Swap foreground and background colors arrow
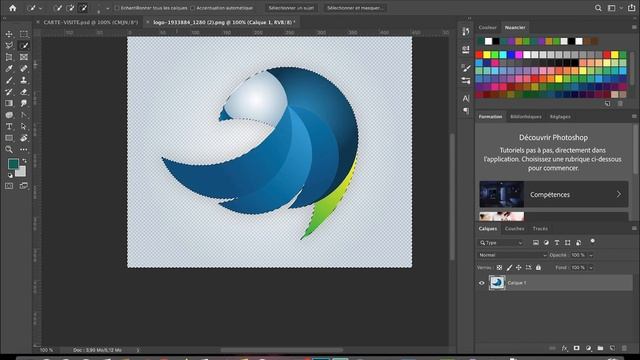Screen dimensions: 640x360 point(24,161)
